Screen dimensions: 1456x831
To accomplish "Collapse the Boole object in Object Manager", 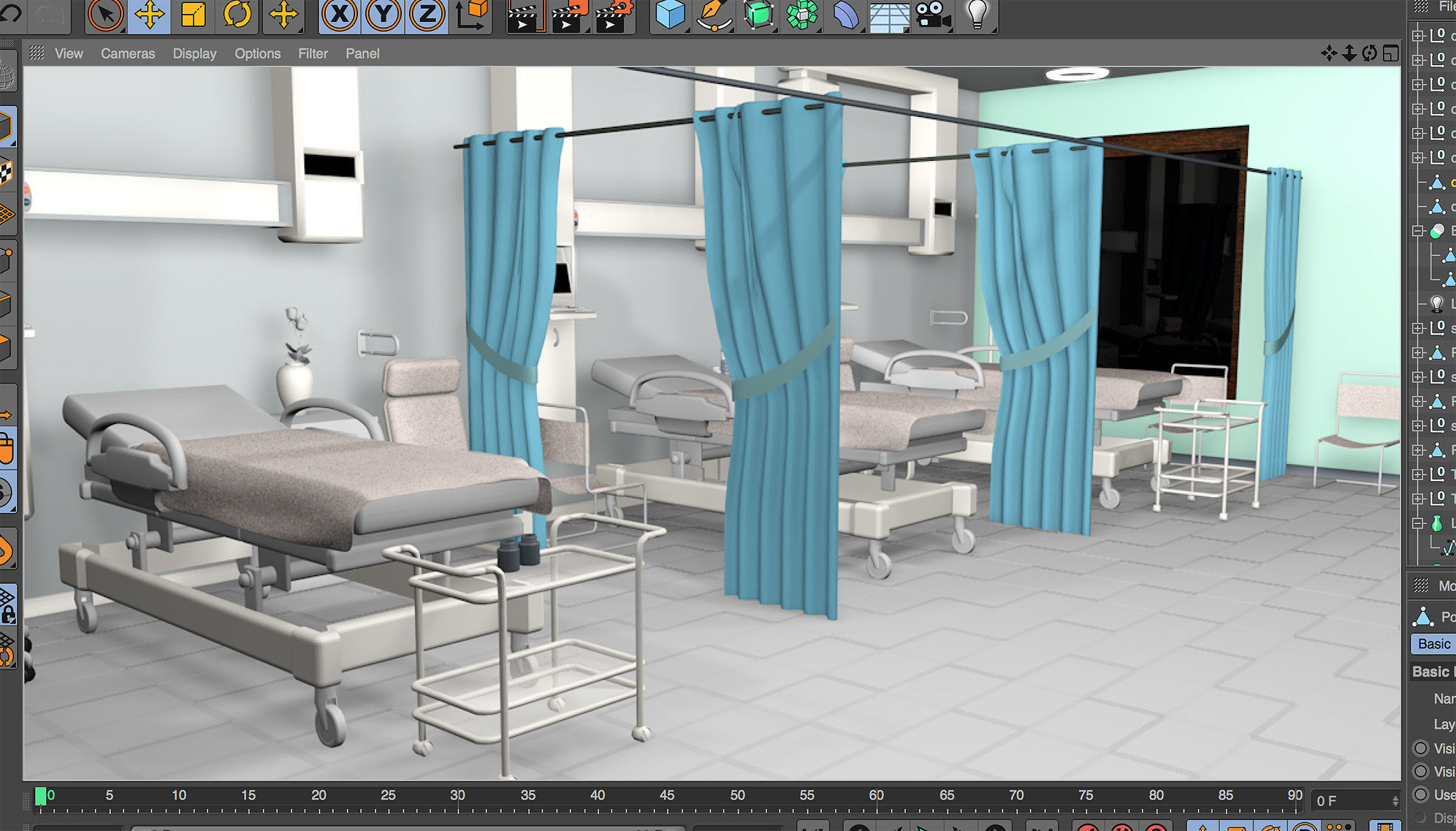I will tap(1418, 231).
